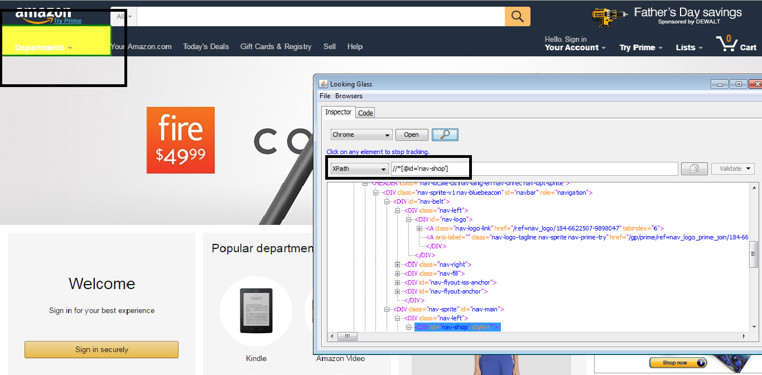Click into the Amazon search field

(321, 17)
